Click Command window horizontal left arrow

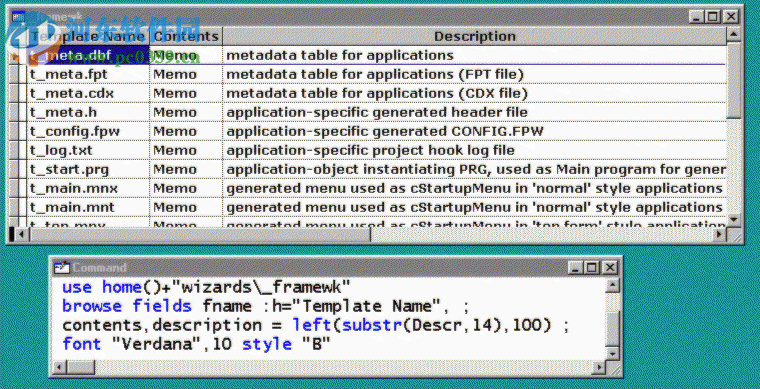pyautogui.click(x=60, y=368)
